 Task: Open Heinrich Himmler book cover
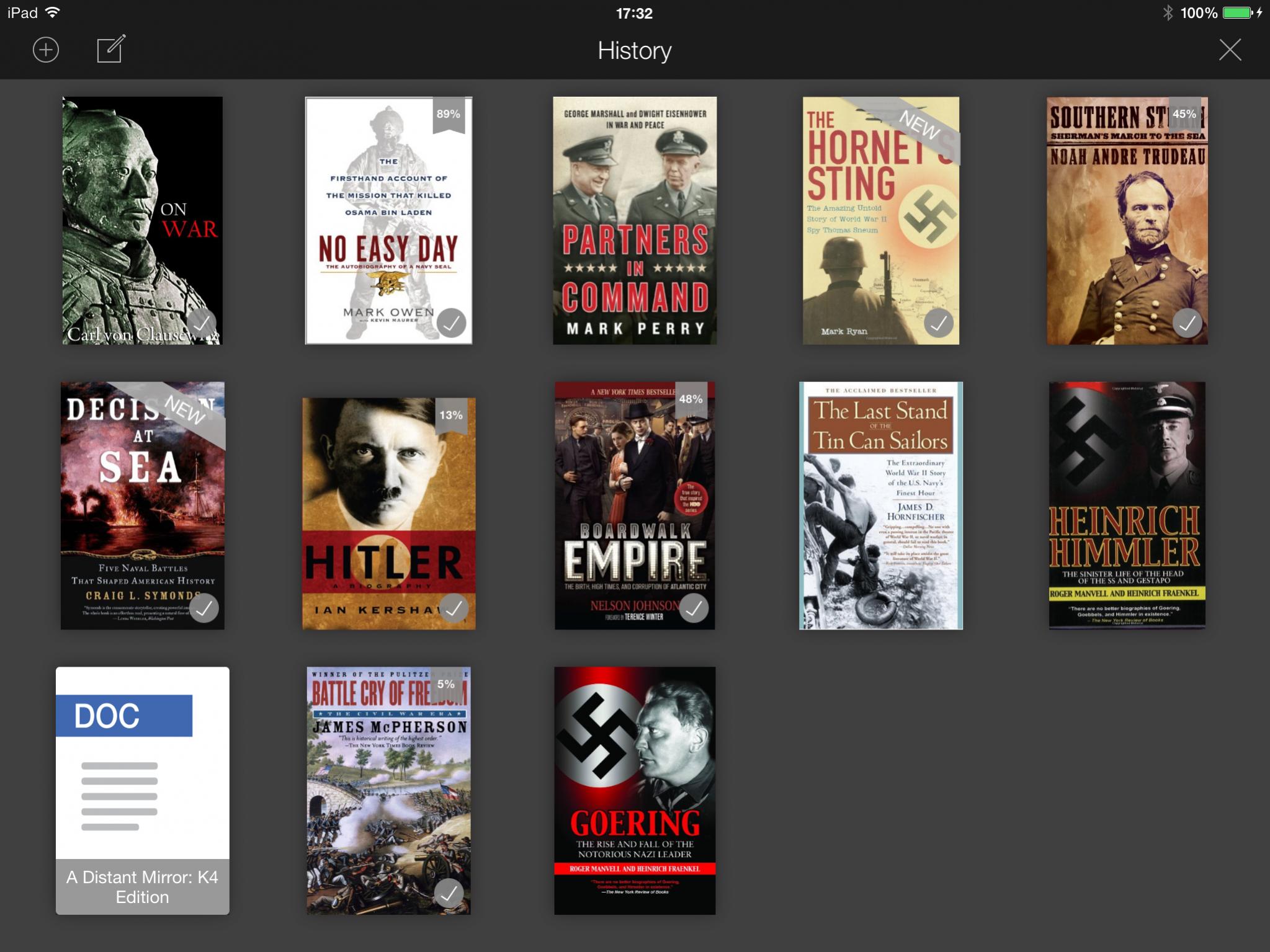[1127, 505]
